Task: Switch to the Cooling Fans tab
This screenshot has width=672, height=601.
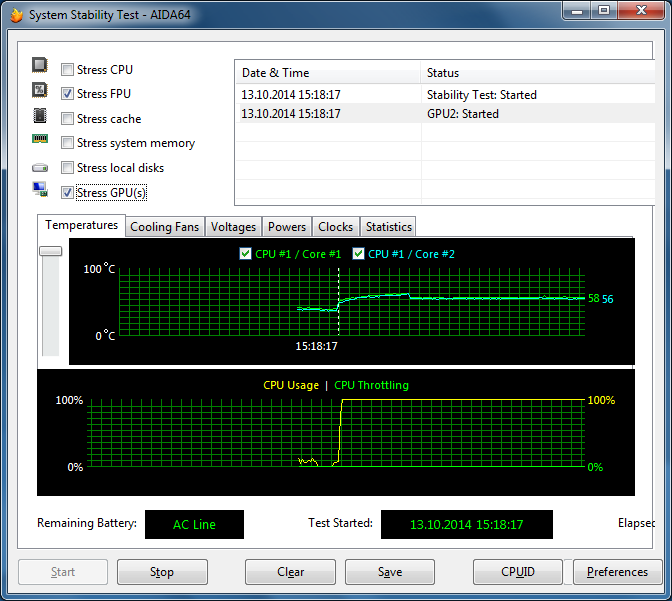Action: [x=165, y=227]
